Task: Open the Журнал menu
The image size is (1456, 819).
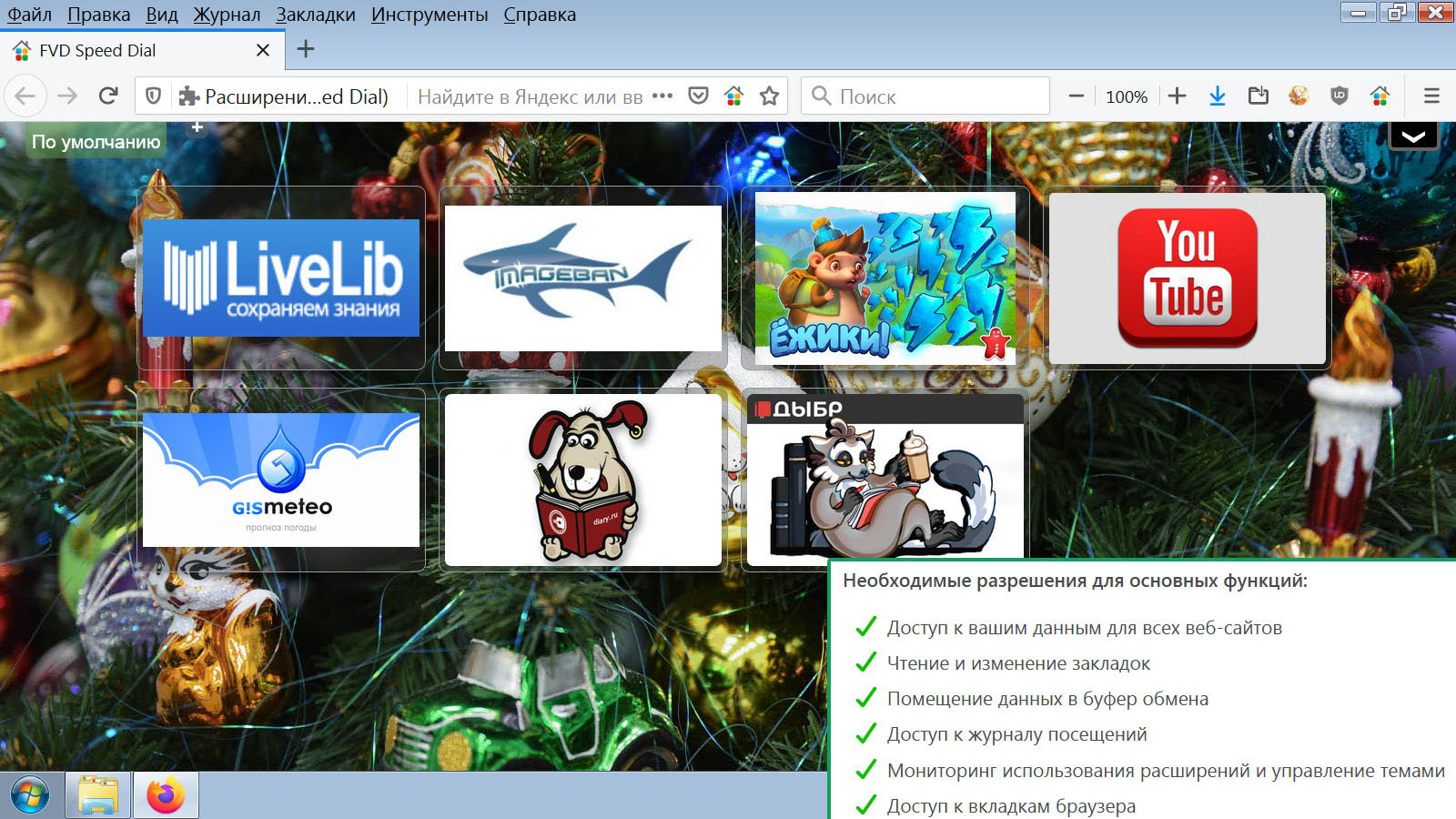Action: [227, 15]
